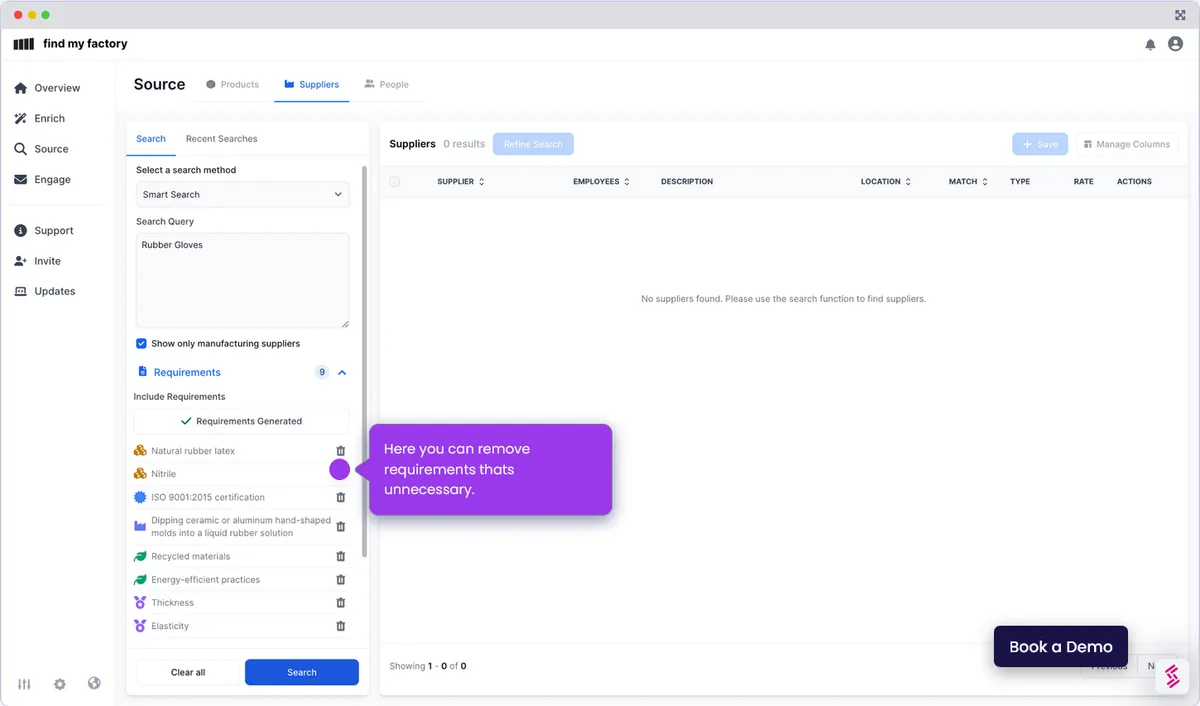1200x706 pixels.
Task: Click the blue Search button
Action: click(x=302, y=672)
